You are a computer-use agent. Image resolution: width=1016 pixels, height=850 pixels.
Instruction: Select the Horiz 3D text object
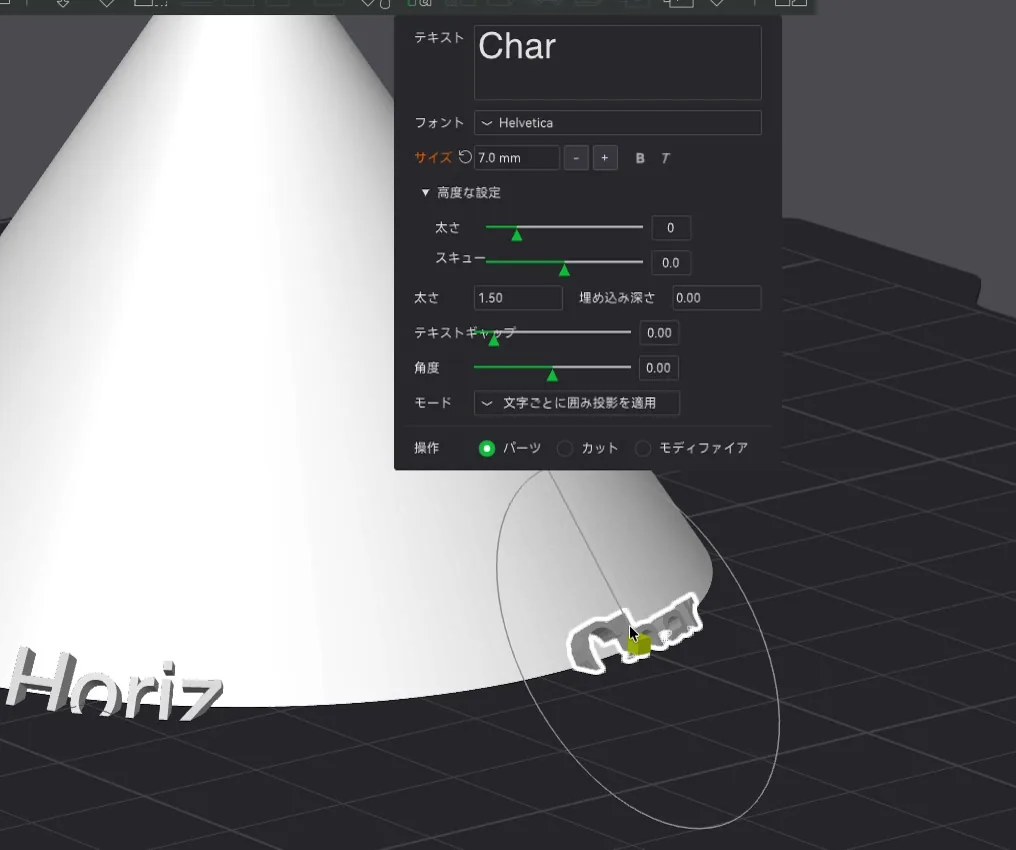[115, 685]
